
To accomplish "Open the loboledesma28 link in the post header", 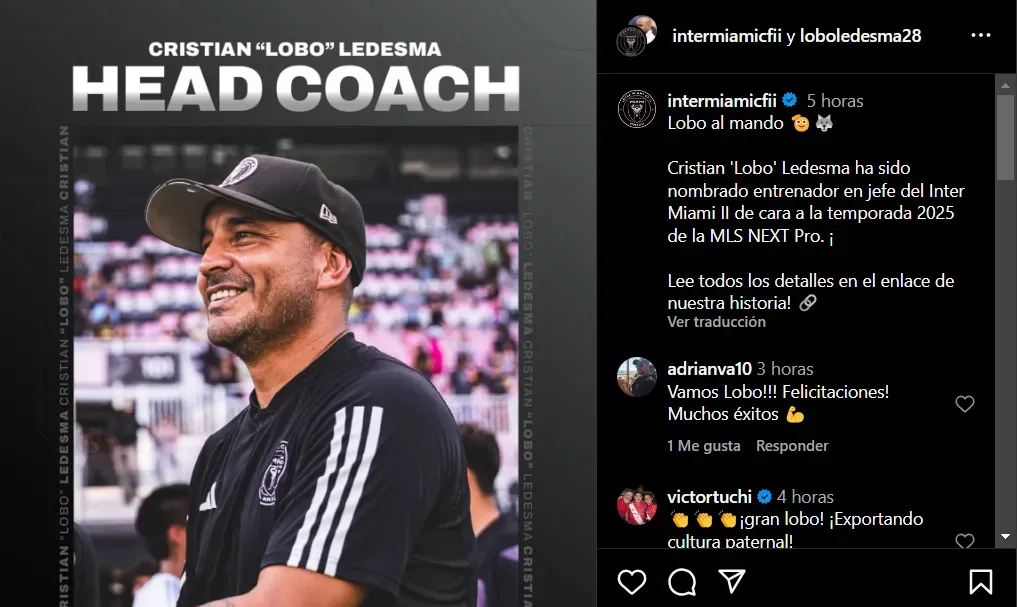I will point(860,36).
